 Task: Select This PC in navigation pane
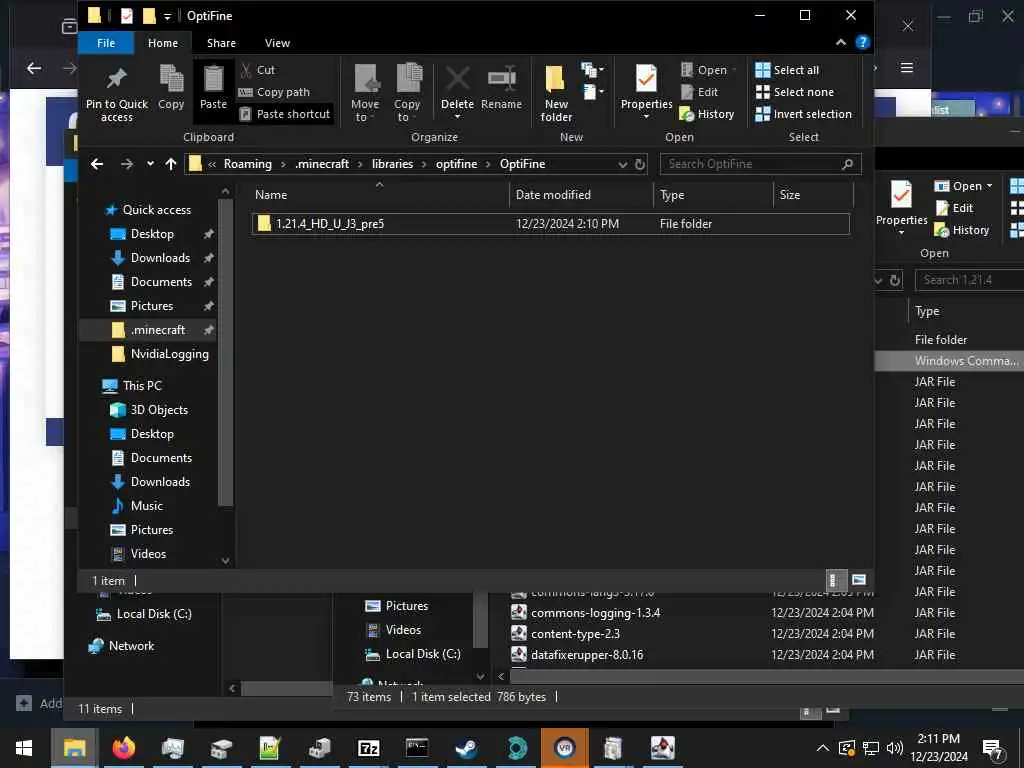(142, 386)
